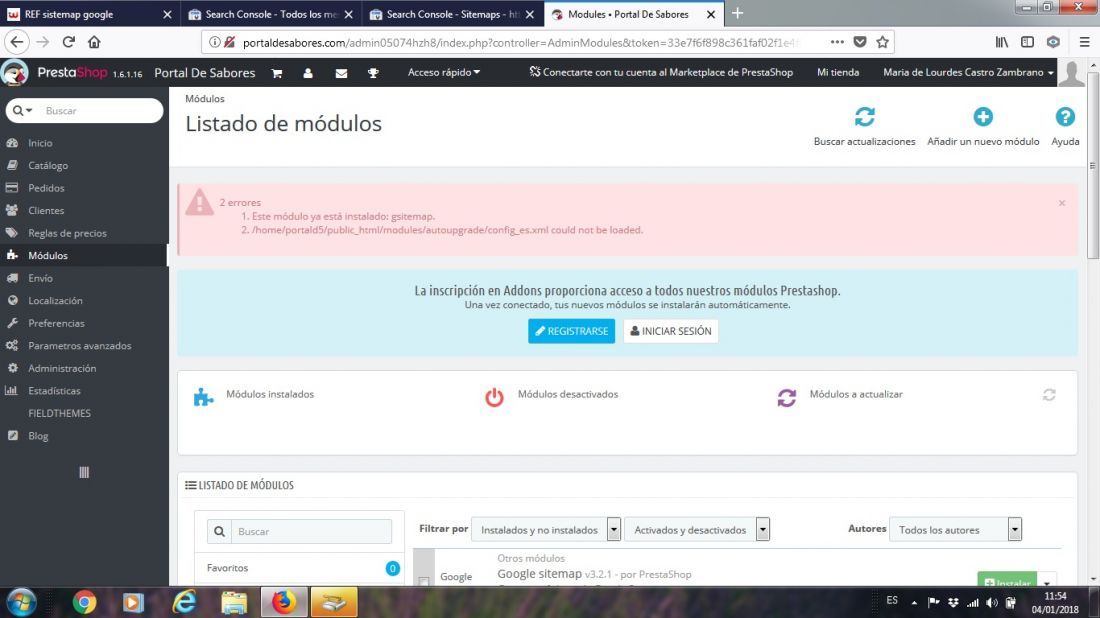This screenshot has height=618, width=1100.
Task: Open page actions three-dot menu
Action: (837, 42)
